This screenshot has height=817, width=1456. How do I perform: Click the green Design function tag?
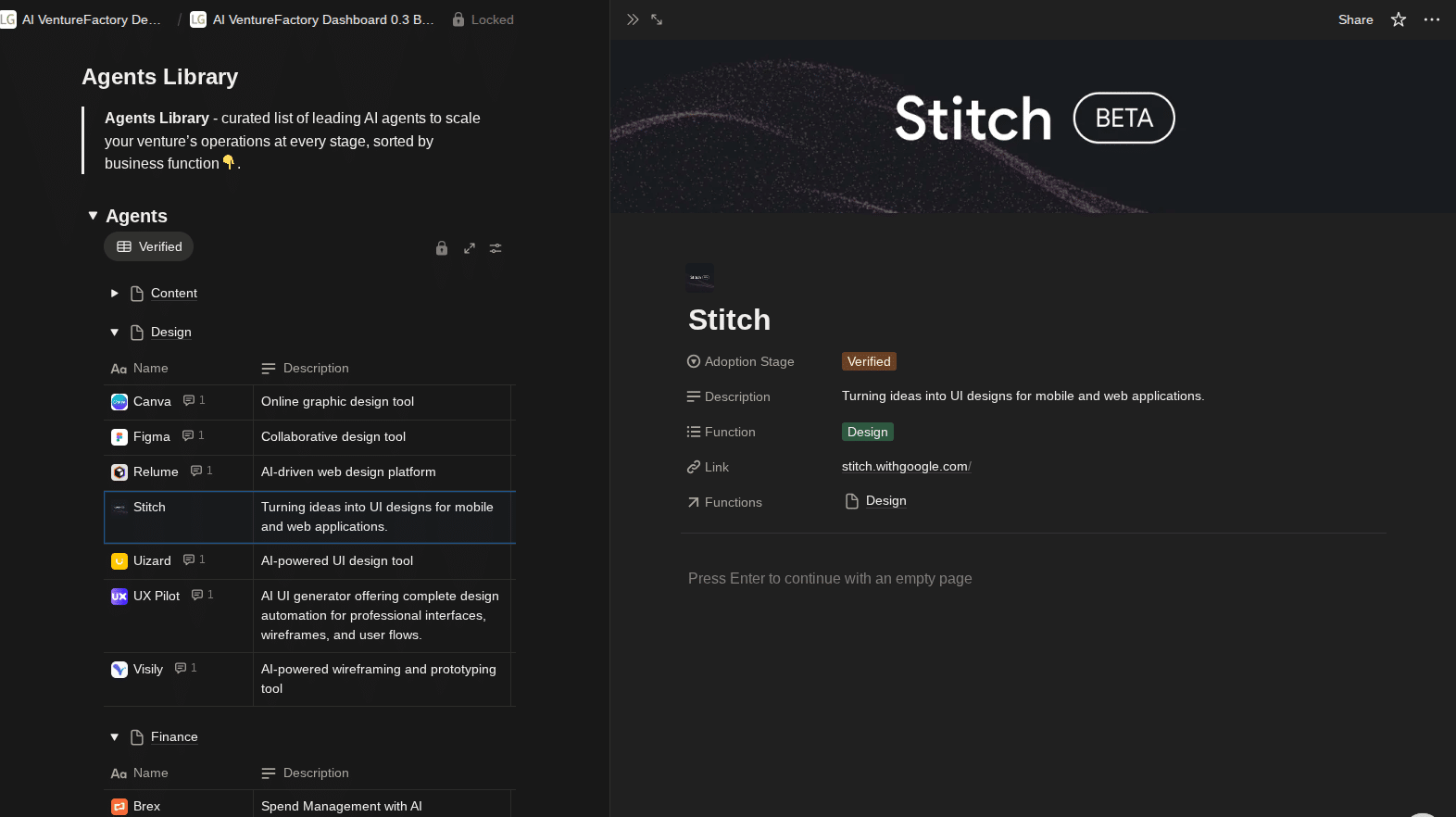(867, 432)
